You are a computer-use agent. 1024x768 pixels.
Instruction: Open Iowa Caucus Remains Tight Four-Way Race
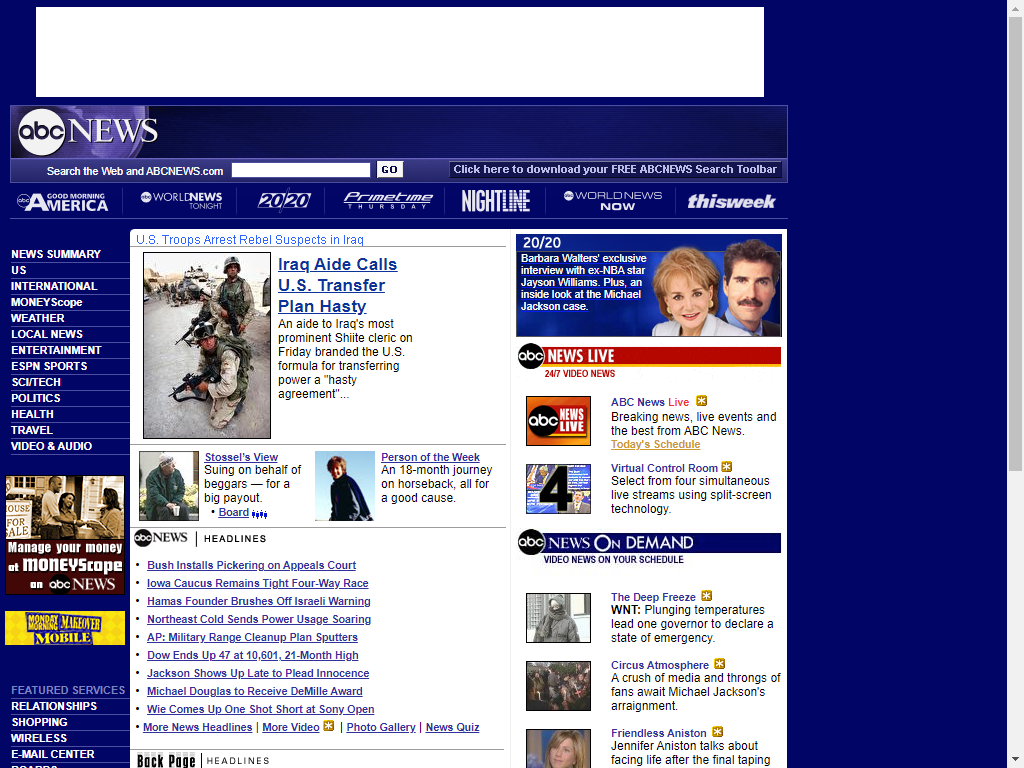[257, 583]
